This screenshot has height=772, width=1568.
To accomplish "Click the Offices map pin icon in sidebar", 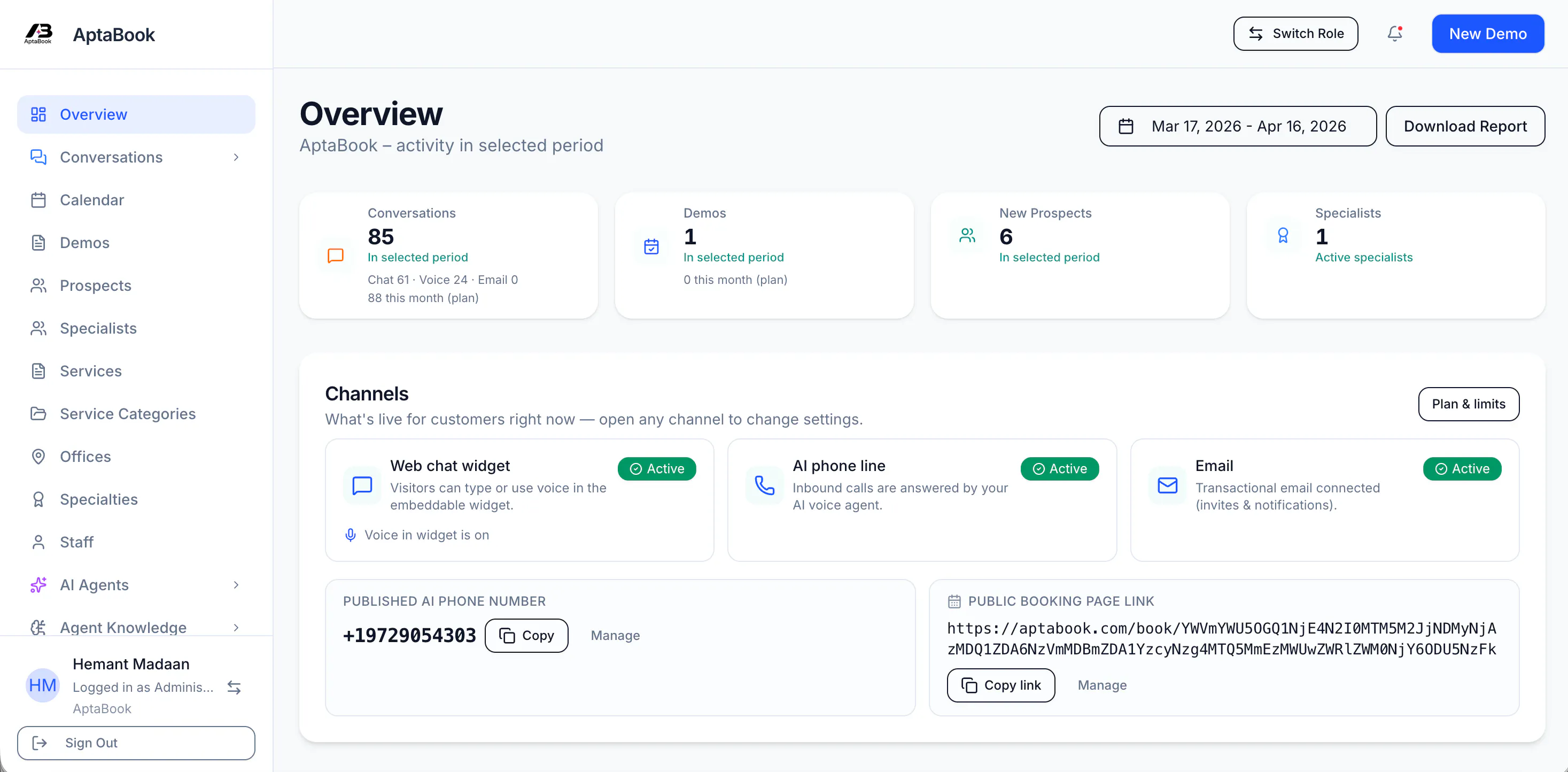I will tap(38, 457).
